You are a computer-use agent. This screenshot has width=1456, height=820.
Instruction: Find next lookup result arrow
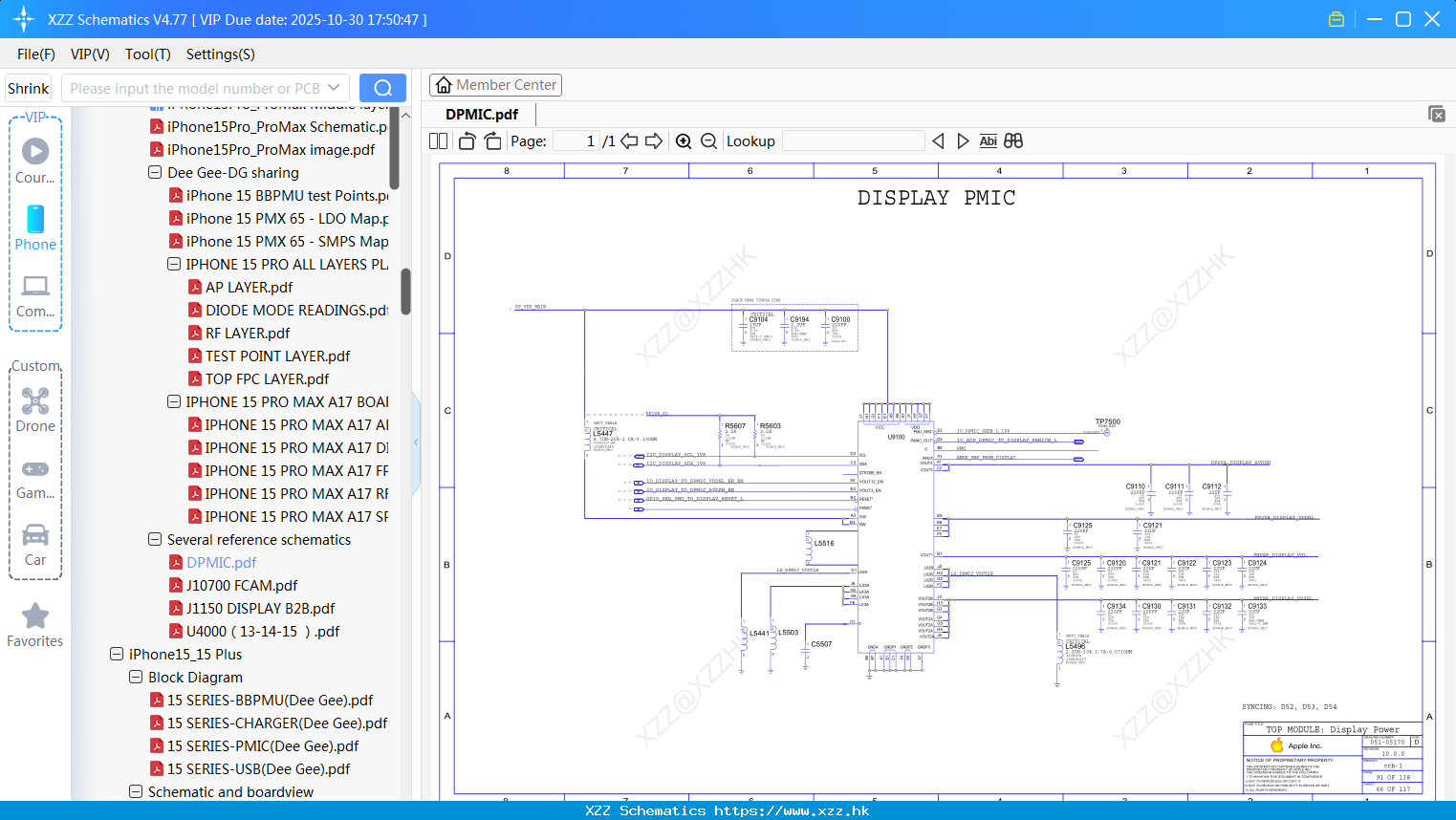pos(963,140)
